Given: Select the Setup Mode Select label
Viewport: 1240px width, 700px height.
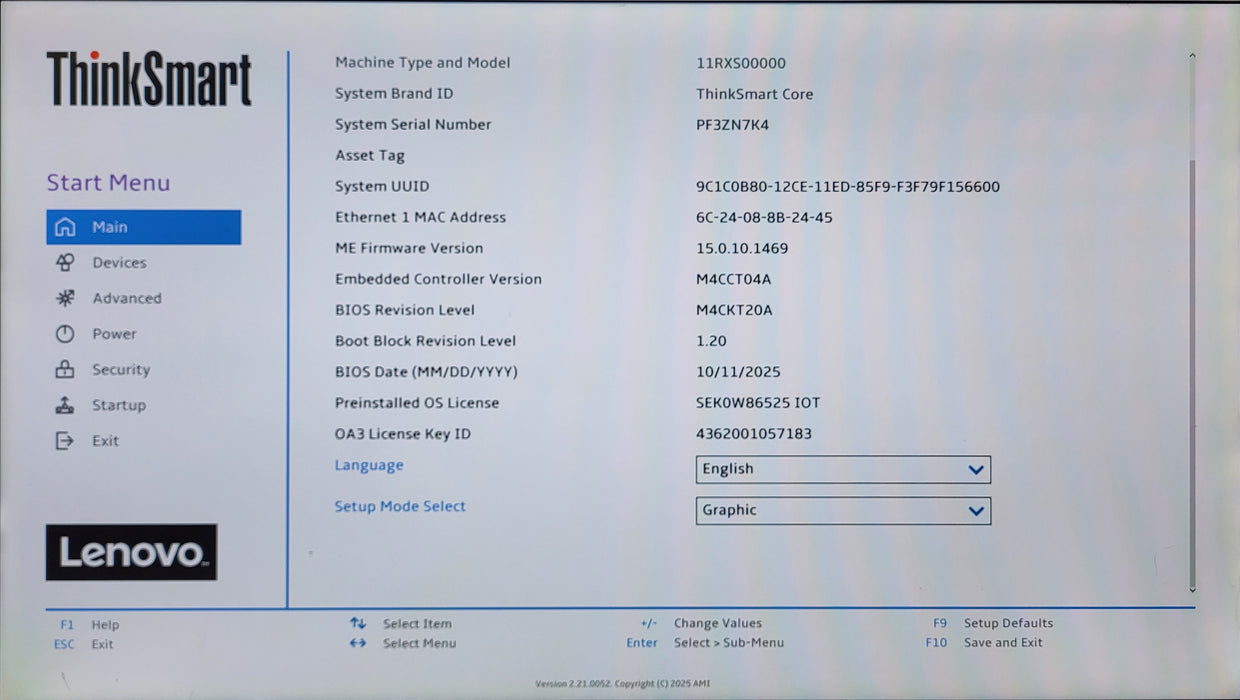Looking at the screenshot, I should [x=400, y=506].
